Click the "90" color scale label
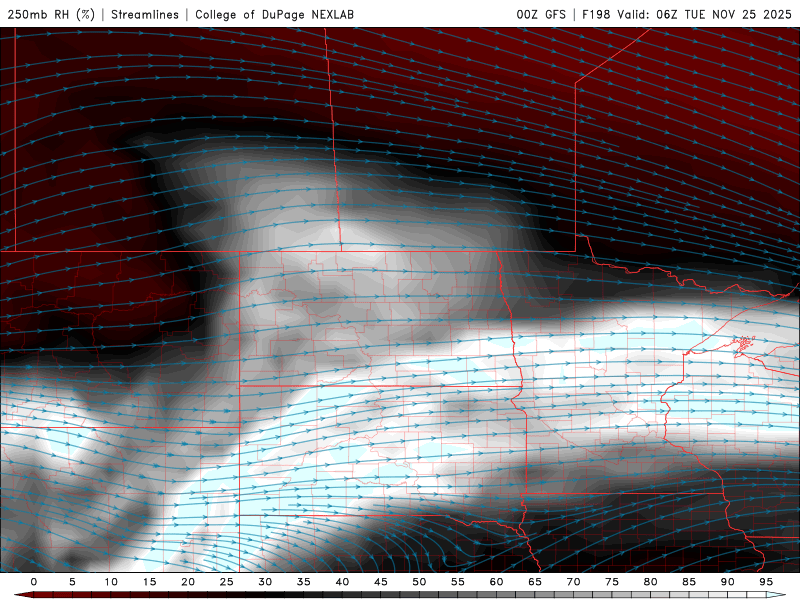 pyautogui.click(x=727, y=582)
